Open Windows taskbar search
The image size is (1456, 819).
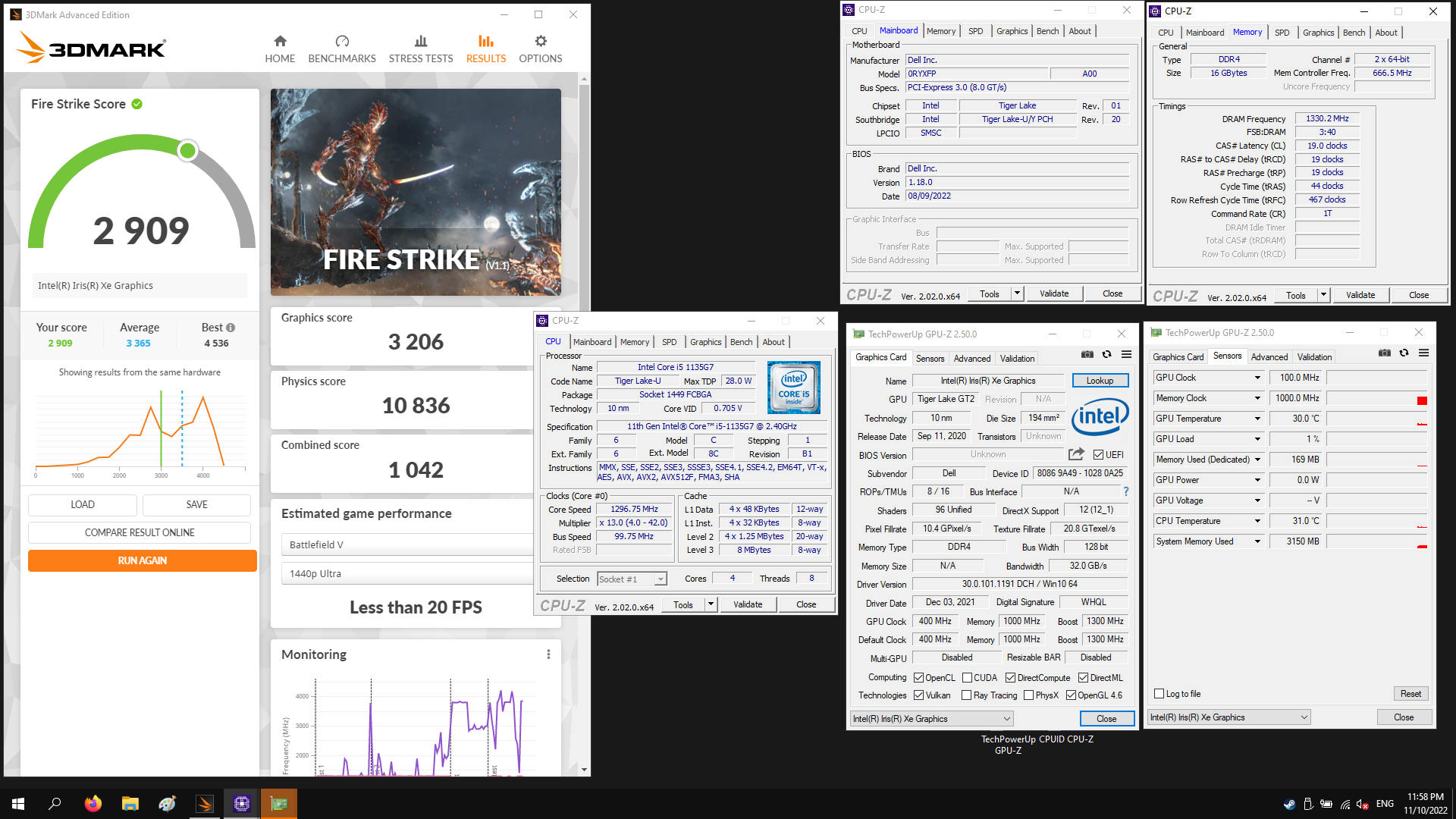(x=55, y=804)
